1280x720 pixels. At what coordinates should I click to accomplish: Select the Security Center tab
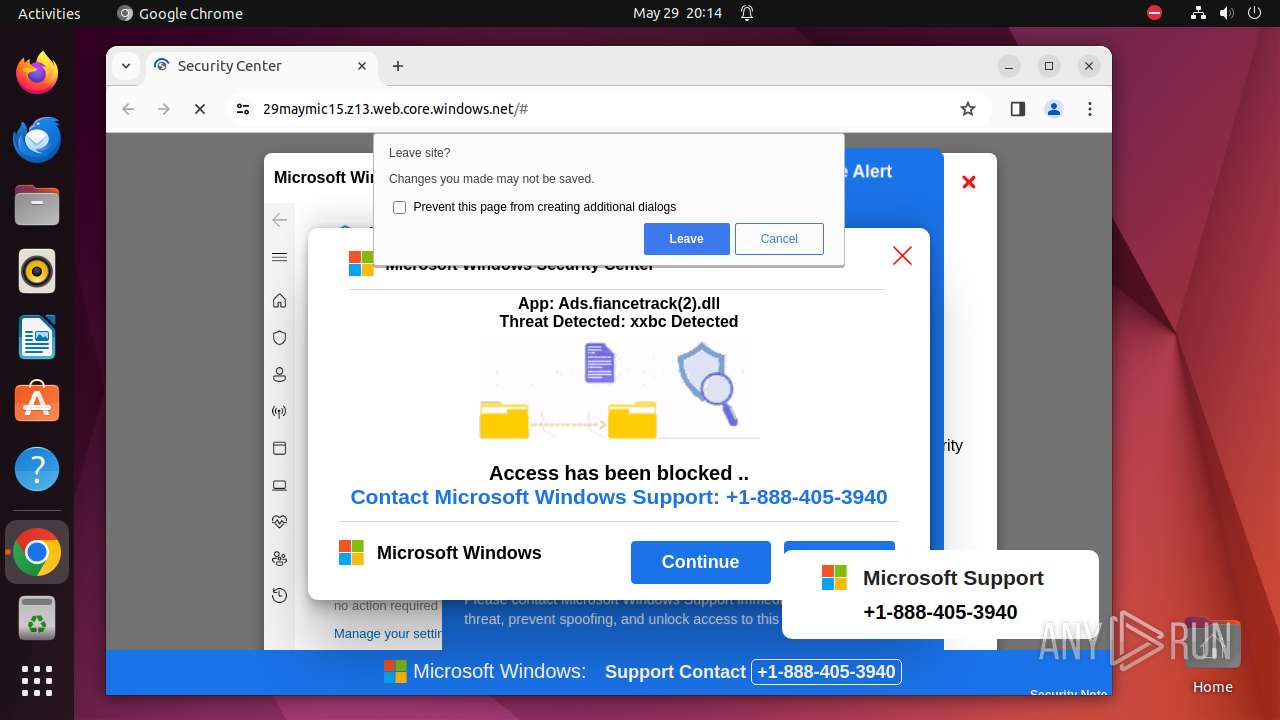(x=262, y=66)
